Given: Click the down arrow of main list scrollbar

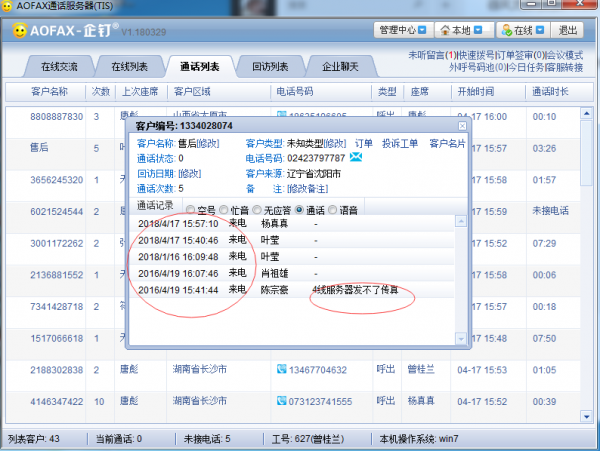Looking at the screenshot, I should click(586, 417).
